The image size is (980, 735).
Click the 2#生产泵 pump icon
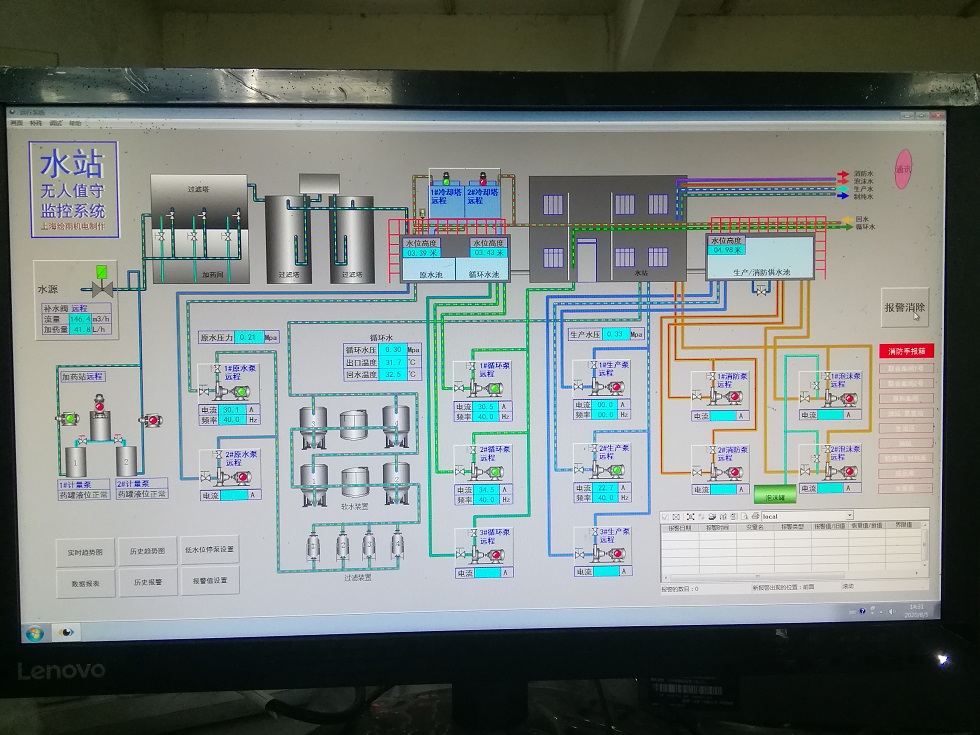coord(608,470)
